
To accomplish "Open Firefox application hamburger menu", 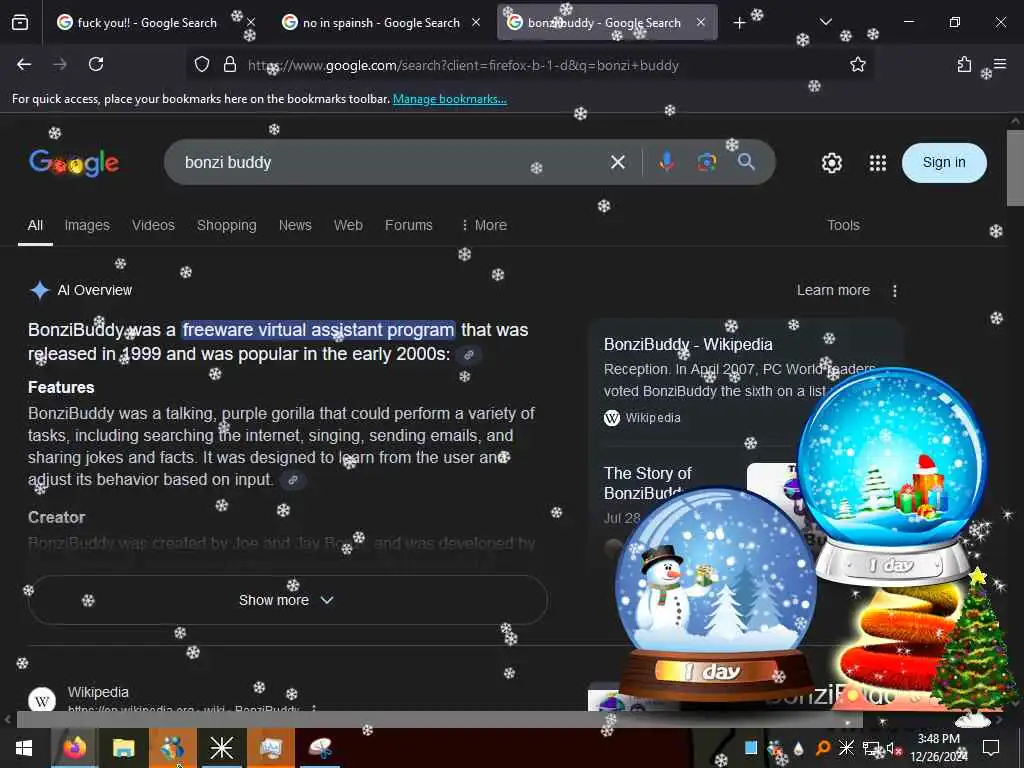I will 1000,64.
